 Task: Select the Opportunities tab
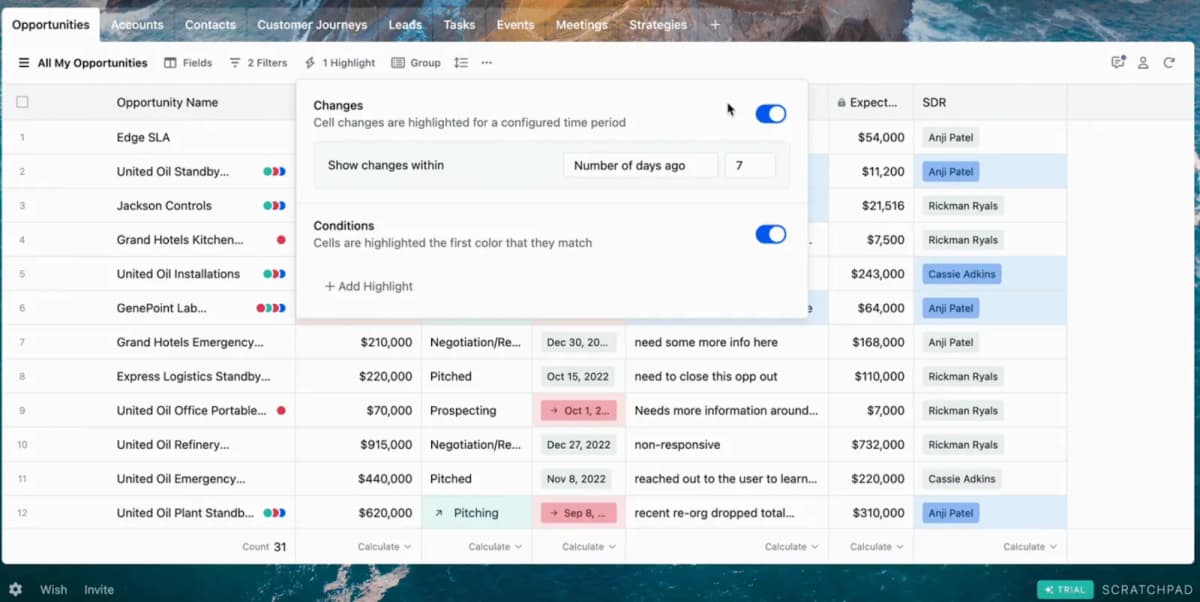coord(51,25)
